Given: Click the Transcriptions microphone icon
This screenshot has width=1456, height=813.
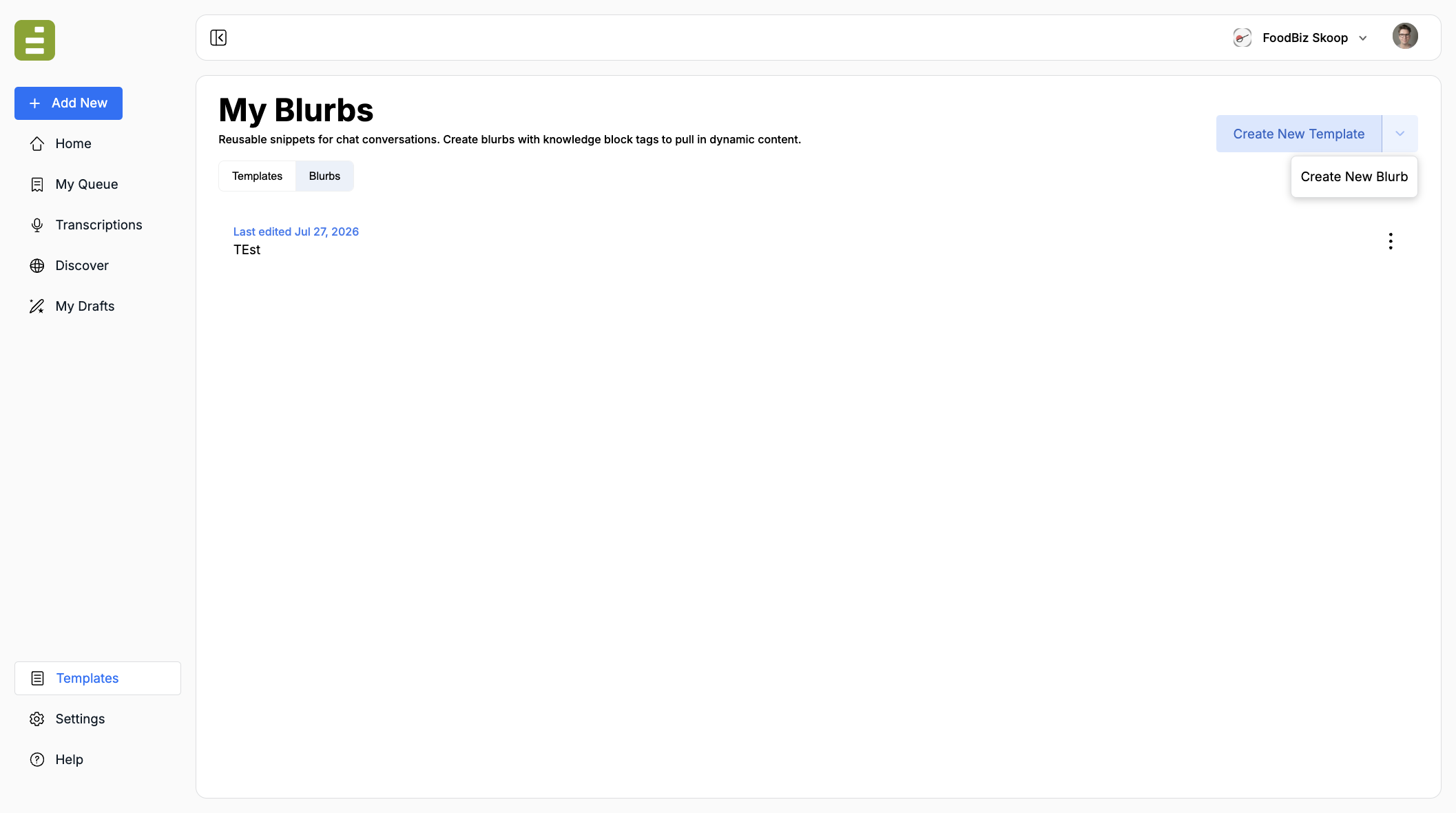Looking at the screenshot, I should coord(37,225).
